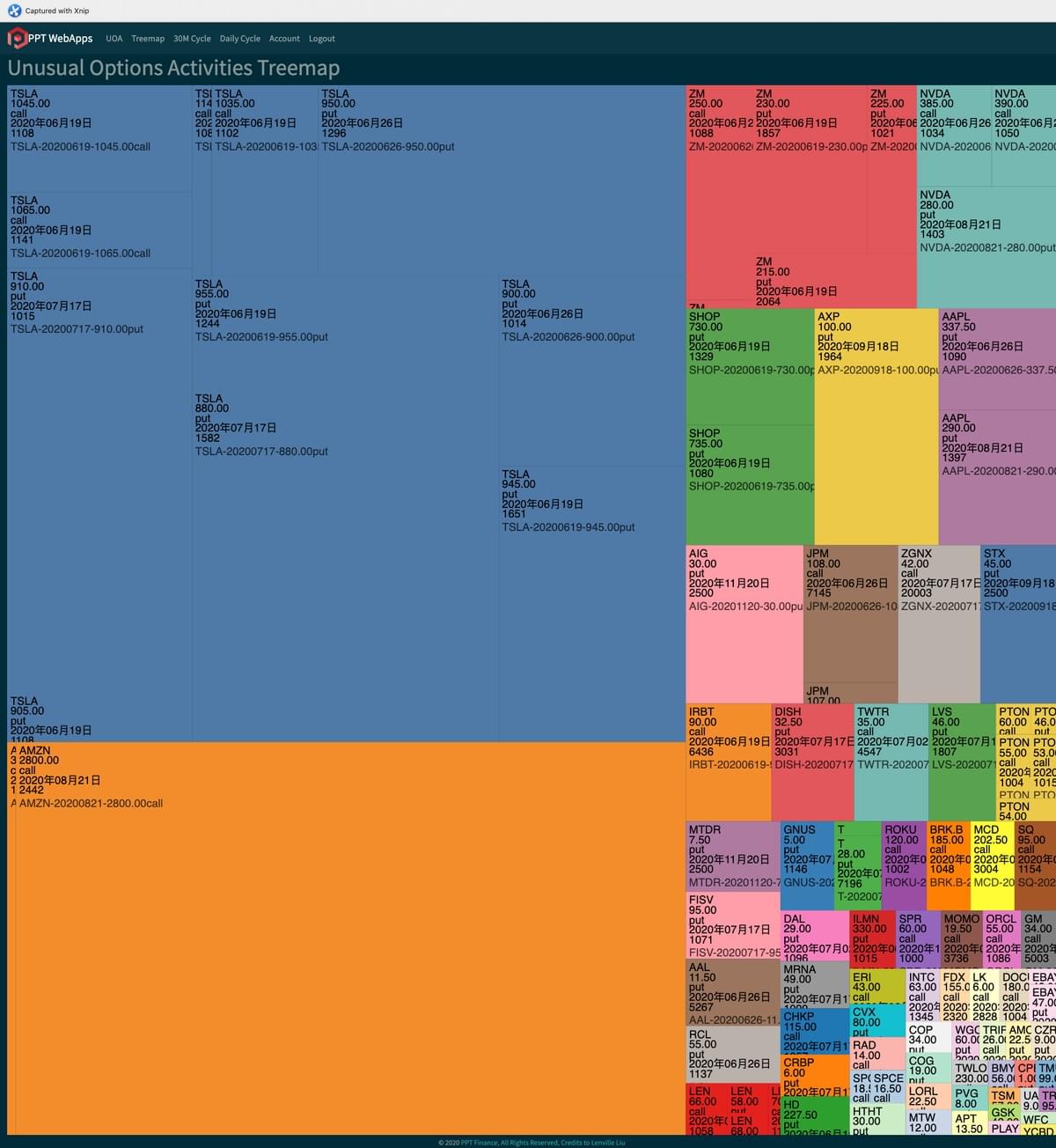Select the ZM 225.00 put tile
Viewport: 1056px width, 1148px height.
[891, 170]
